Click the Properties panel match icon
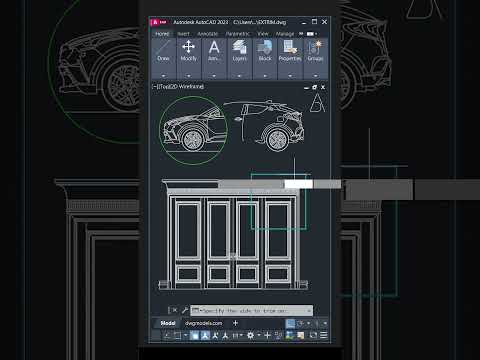 [290, 47]
